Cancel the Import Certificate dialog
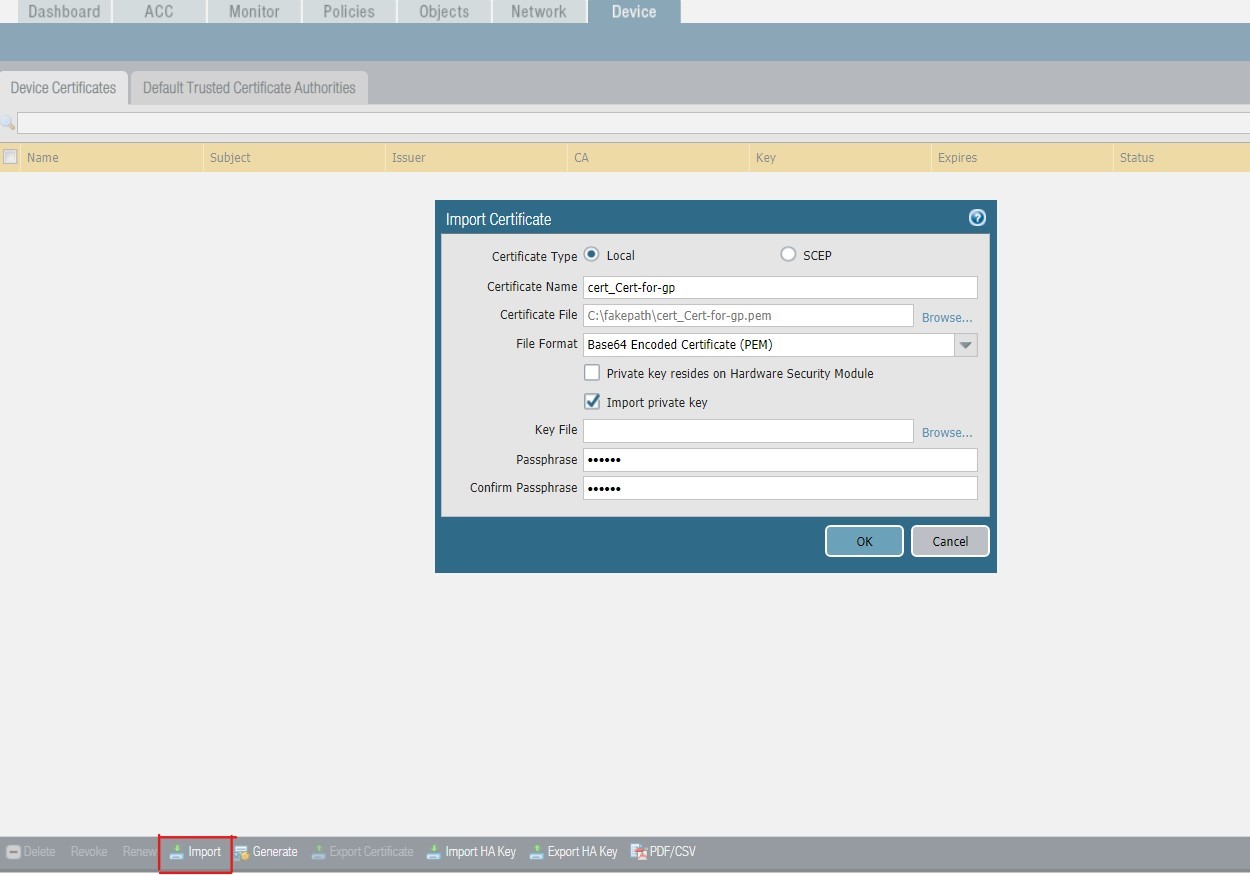This screenshot has height=875, width=1250. [948, 540]
